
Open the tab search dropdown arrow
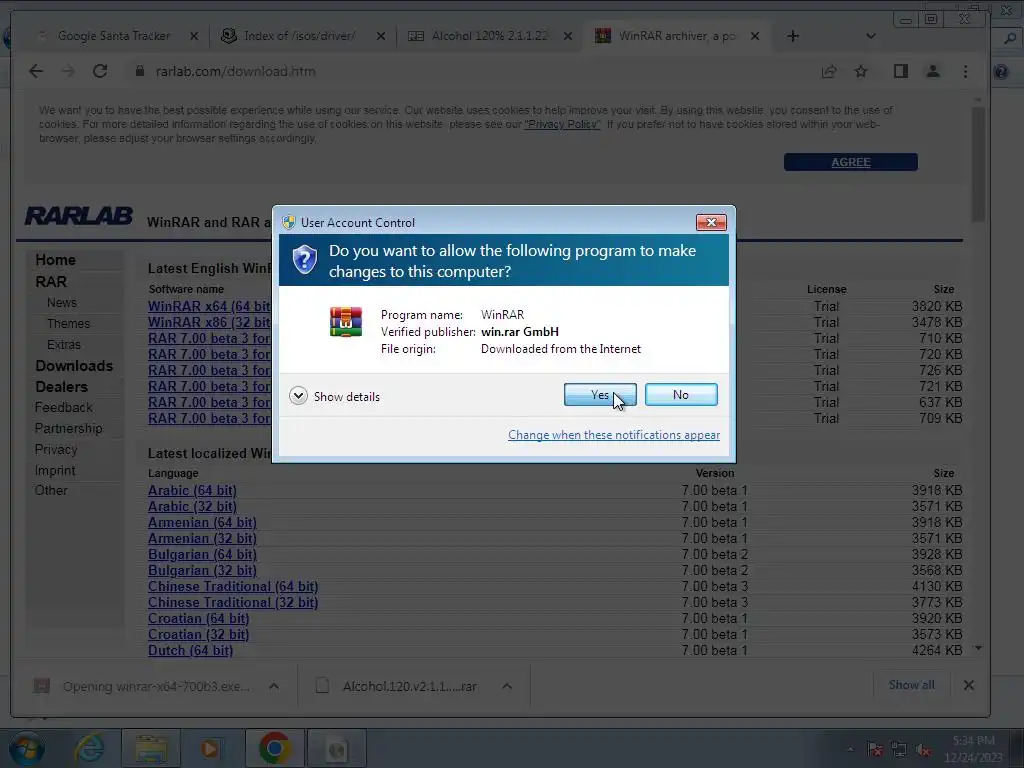871,36
